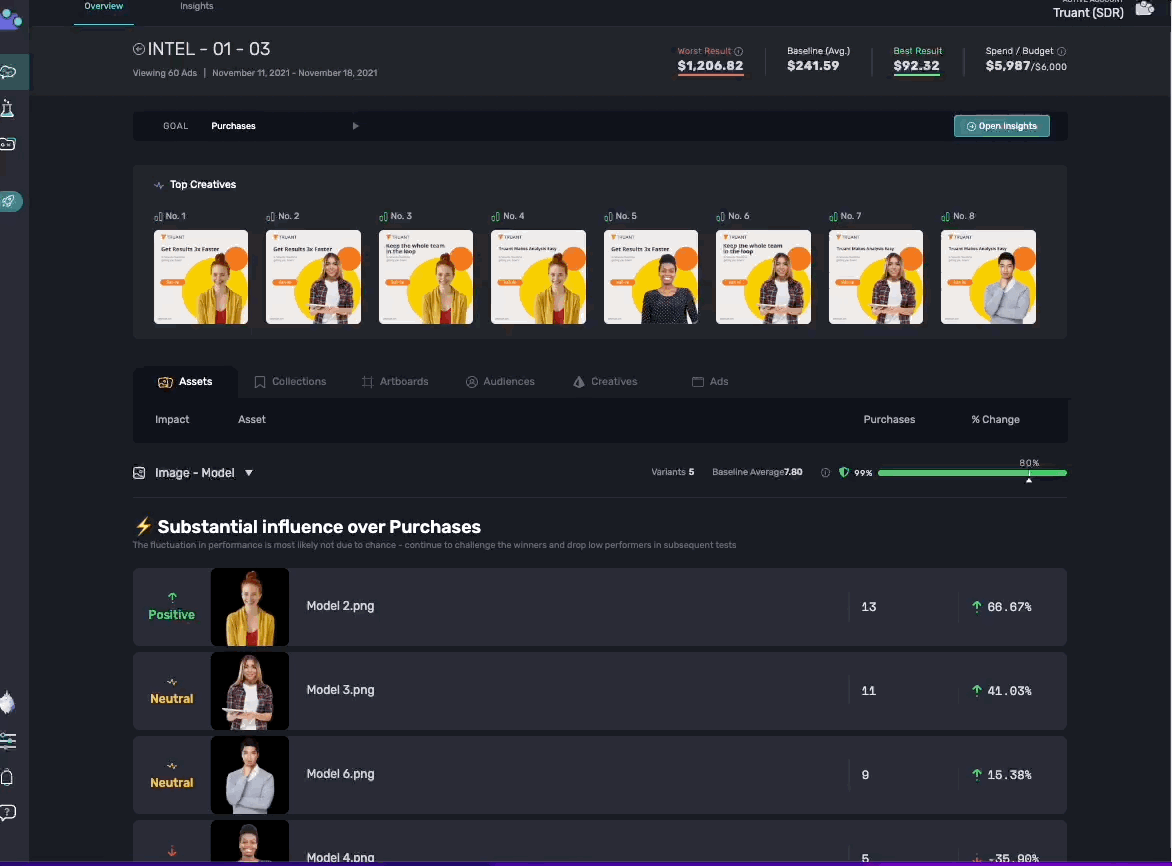Click info icon next to Worst Result

pyautogui.click(x=739, y=51)
